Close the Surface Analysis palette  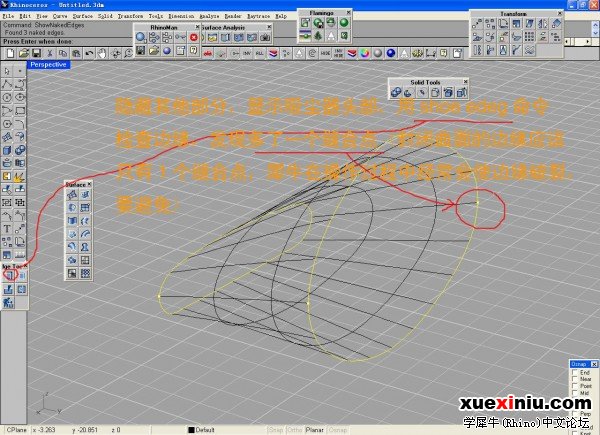pos(269,27)
